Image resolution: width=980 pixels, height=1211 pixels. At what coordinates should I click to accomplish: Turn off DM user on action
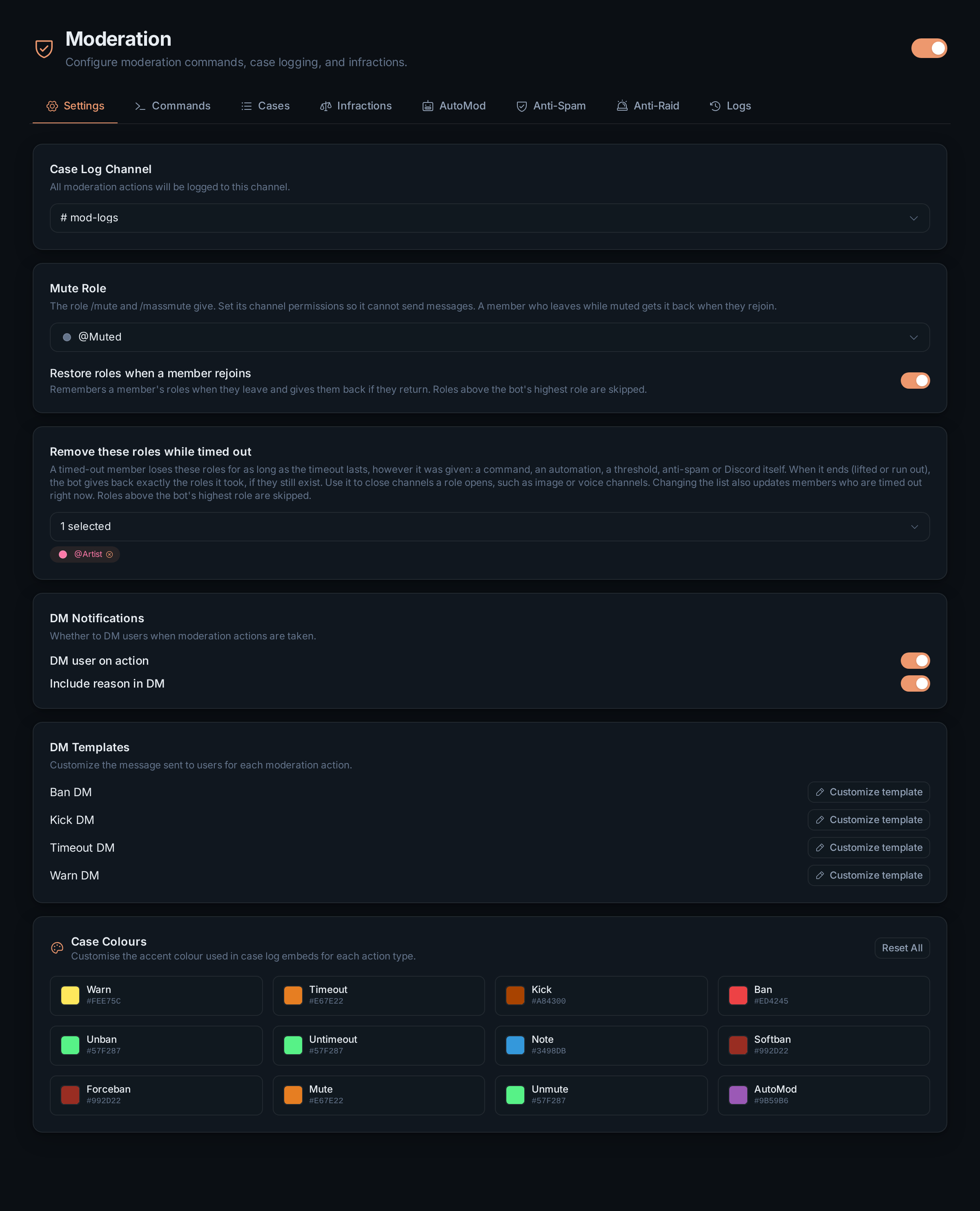[915, 661]
